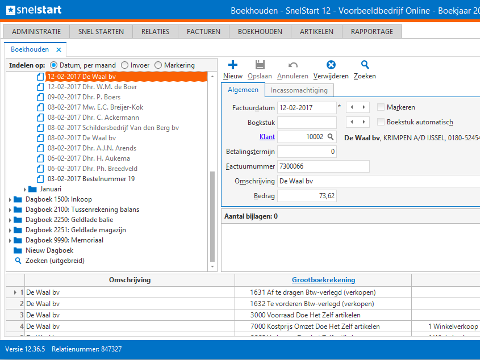480x360 pixels.
Task: Open the RELATIES menu
Action: [155, 32]
